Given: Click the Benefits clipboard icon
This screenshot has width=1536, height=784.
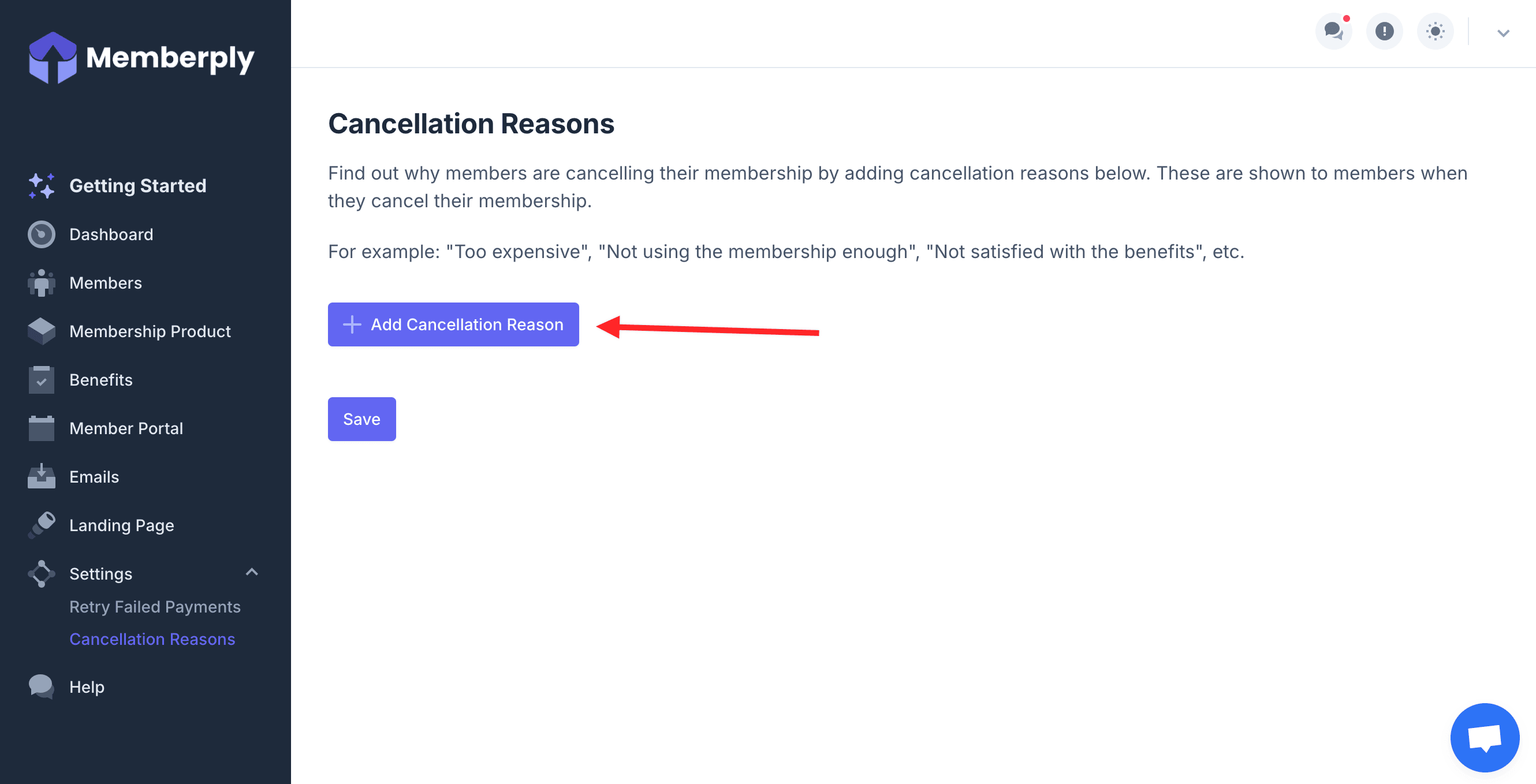Looking at the screenshot, I should pyautogui.click(x=41, y=380).
